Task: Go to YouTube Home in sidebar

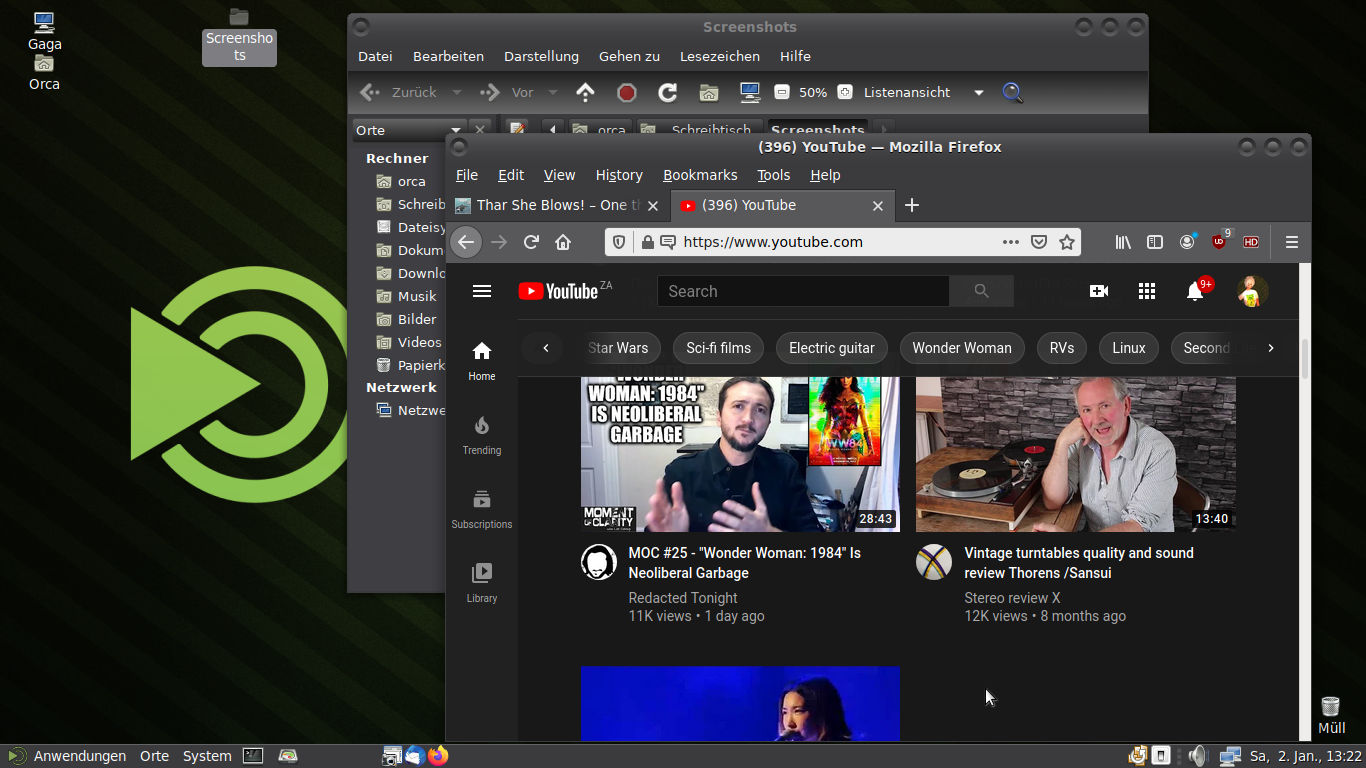Action: click(x=482, y=361)
